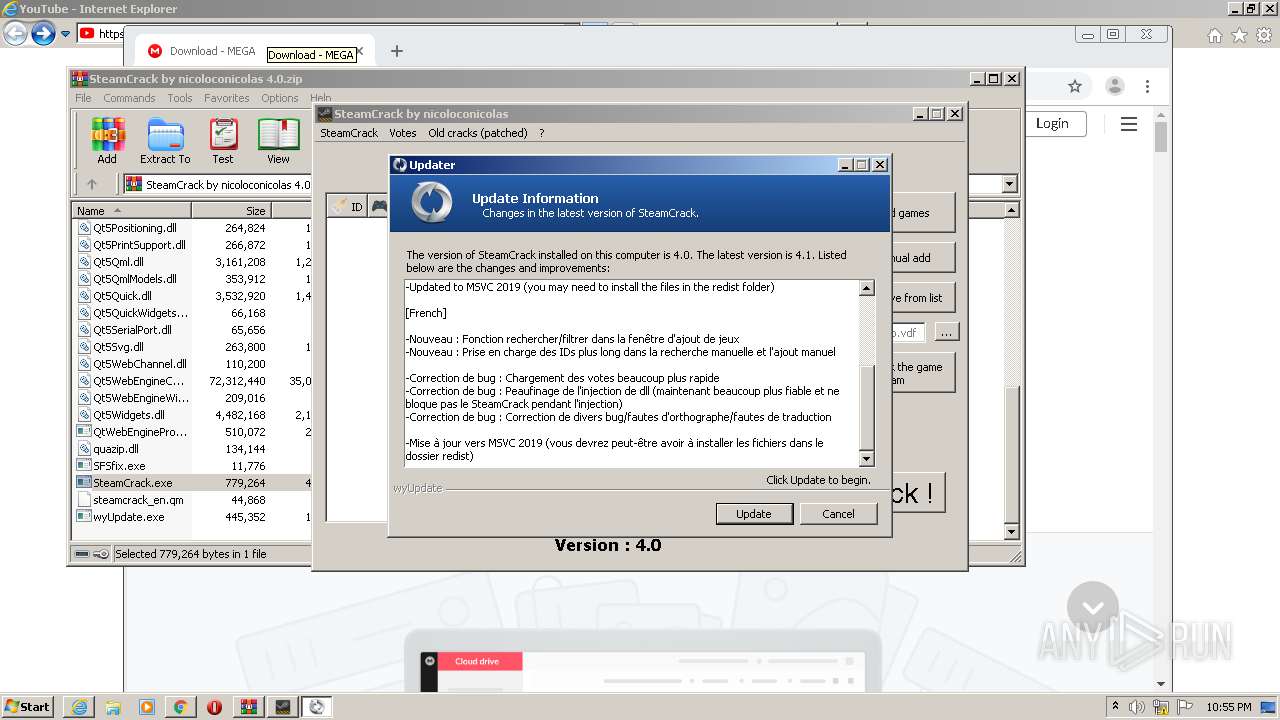
Task: Open the WinRAR File menu
Action: [x=83, y=98]
